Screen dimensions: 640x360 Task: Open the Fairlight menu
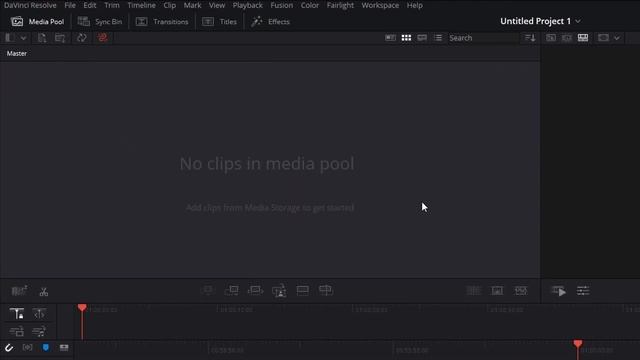[340, 5]
